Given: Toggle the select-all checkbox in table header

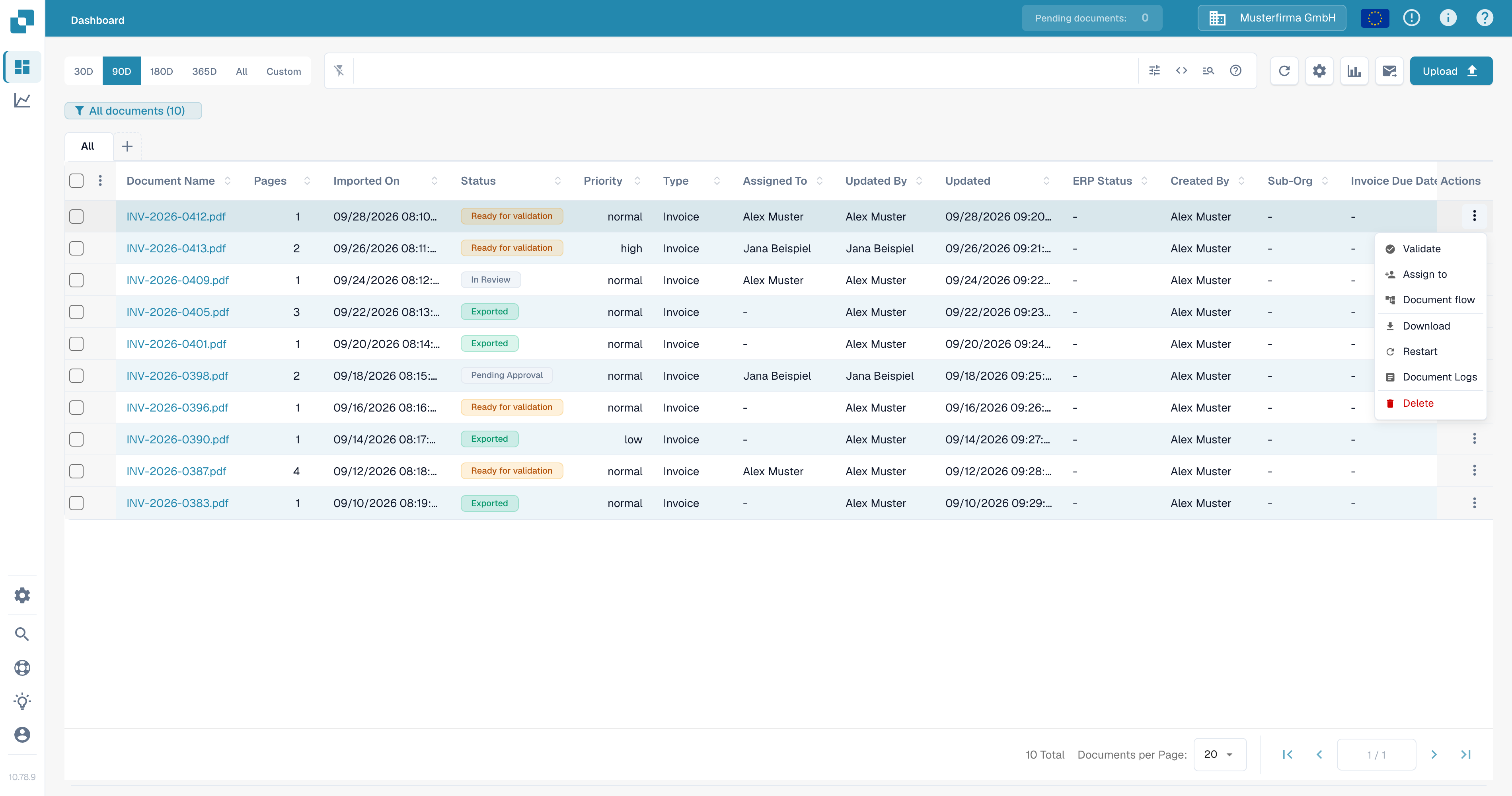Looking at the screenshot, I should [76, 181].
